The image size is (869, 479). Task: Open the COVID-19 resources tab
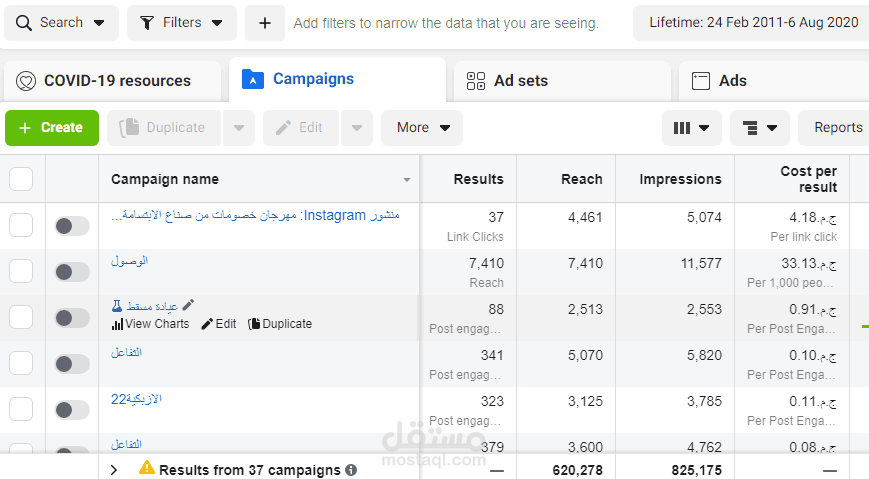112,81
